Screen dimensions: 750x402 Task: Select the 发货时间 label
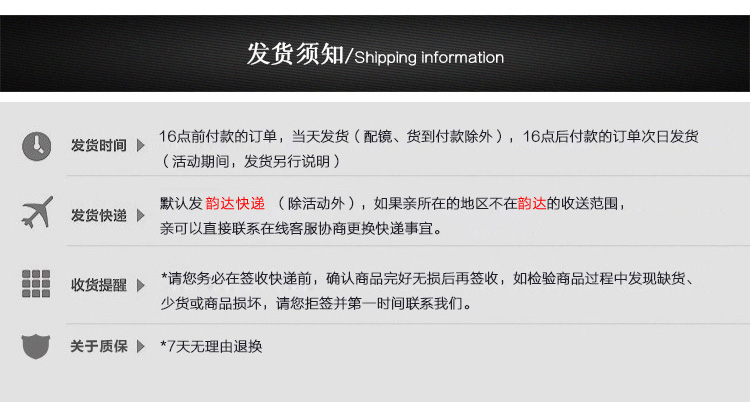coord(99,145)
